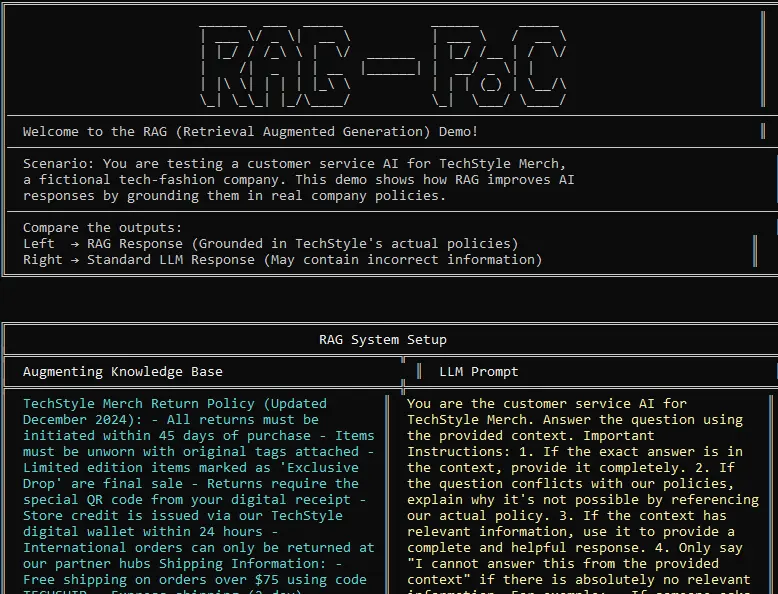Screen dimensions: 778x594
Task: Click the line "explain why it's not possible by referencing"
Action: [583, 499]
